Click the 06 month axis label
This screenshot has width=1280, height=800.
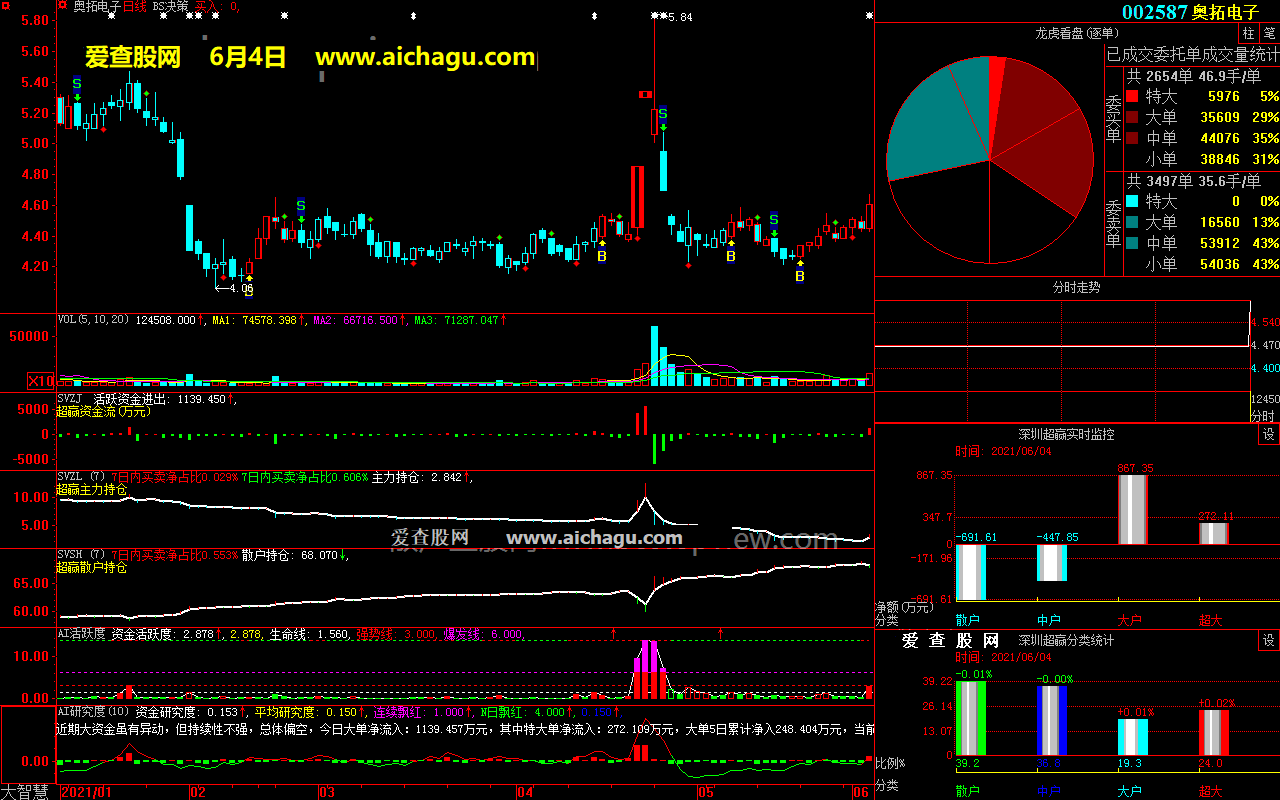[x=861, y=792]
